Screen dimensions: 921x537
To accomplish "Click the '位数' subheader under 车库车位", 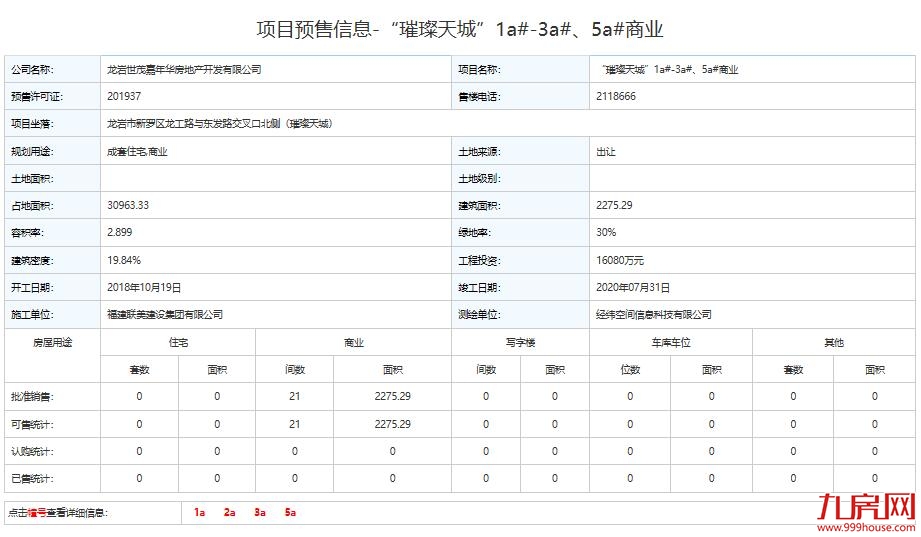I will tap(630, 370).
